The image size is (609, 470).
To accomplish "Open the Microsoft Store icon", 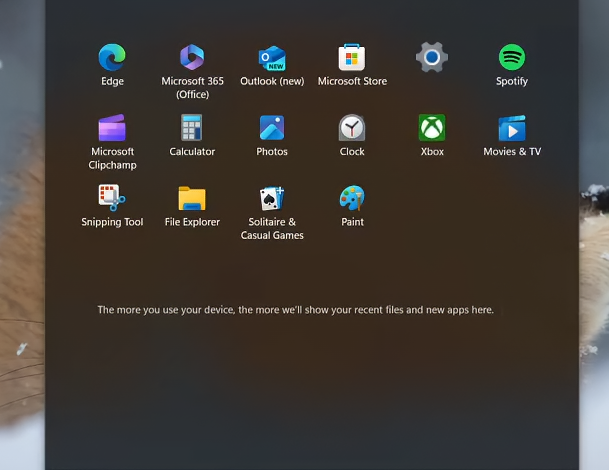I will coord(352,57).
